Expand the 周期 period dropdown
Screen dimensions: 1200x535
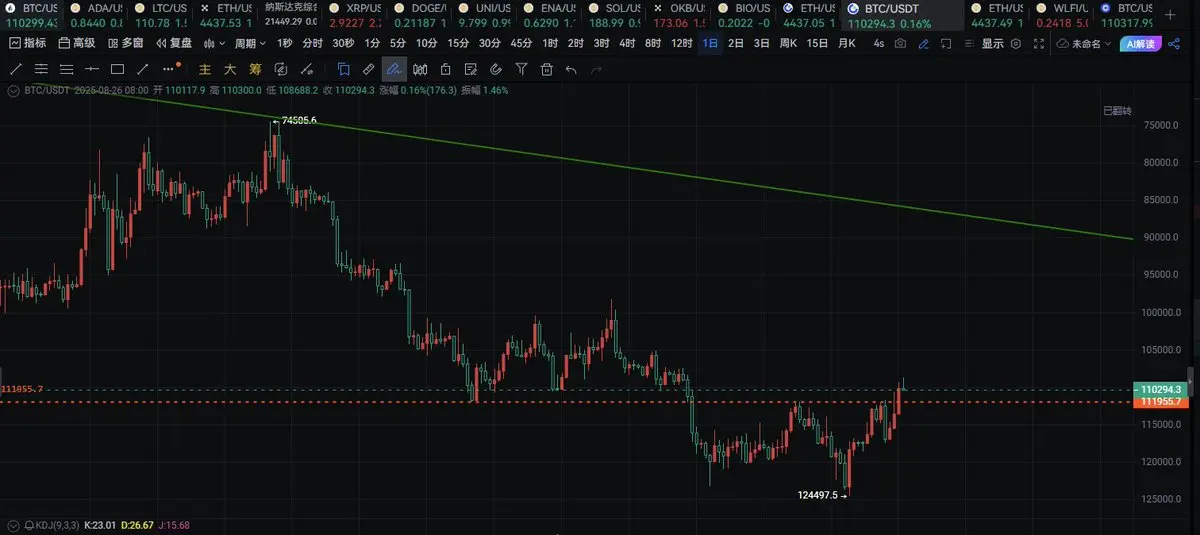click(250, 43)
